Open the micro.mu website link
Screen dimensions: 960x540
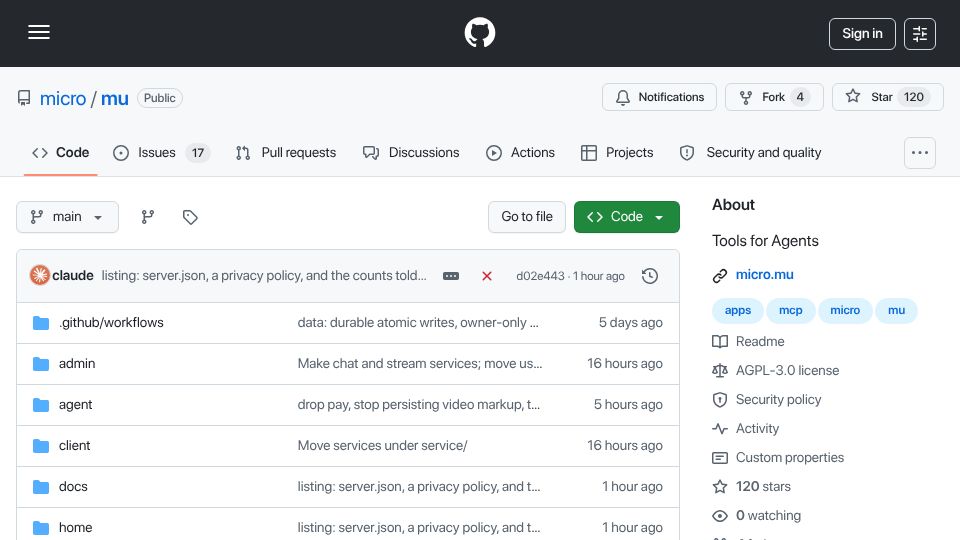765,275
